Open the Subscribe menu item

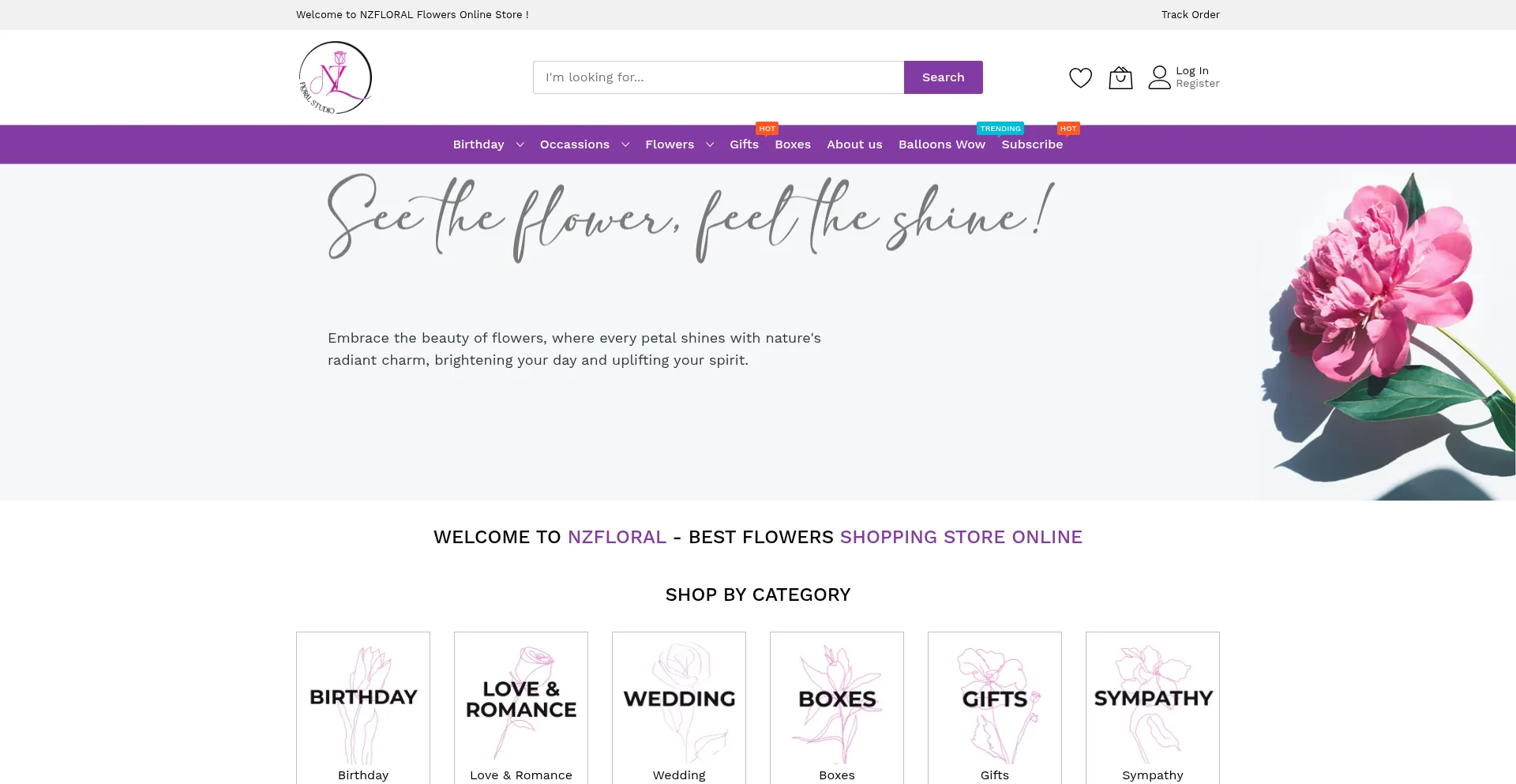click(x=1032, y=144)
